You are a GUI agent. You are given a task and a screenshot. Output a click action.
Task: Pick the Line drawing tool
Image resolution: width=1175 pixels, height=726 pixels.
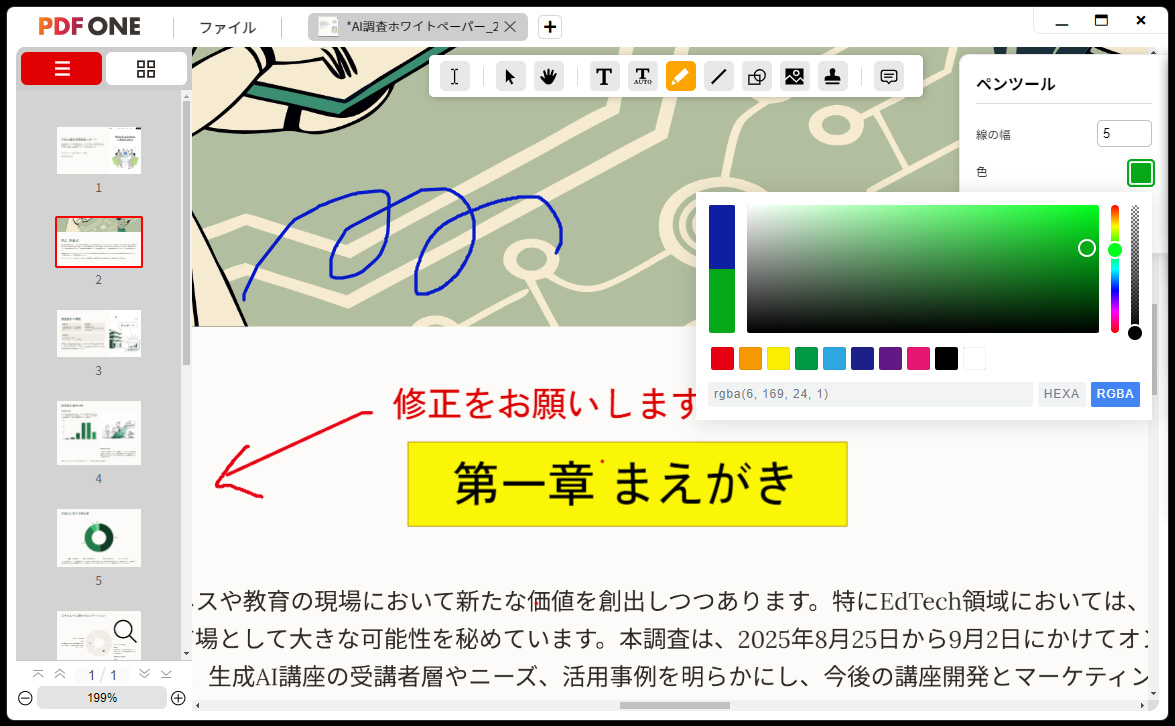pos(719,75)
